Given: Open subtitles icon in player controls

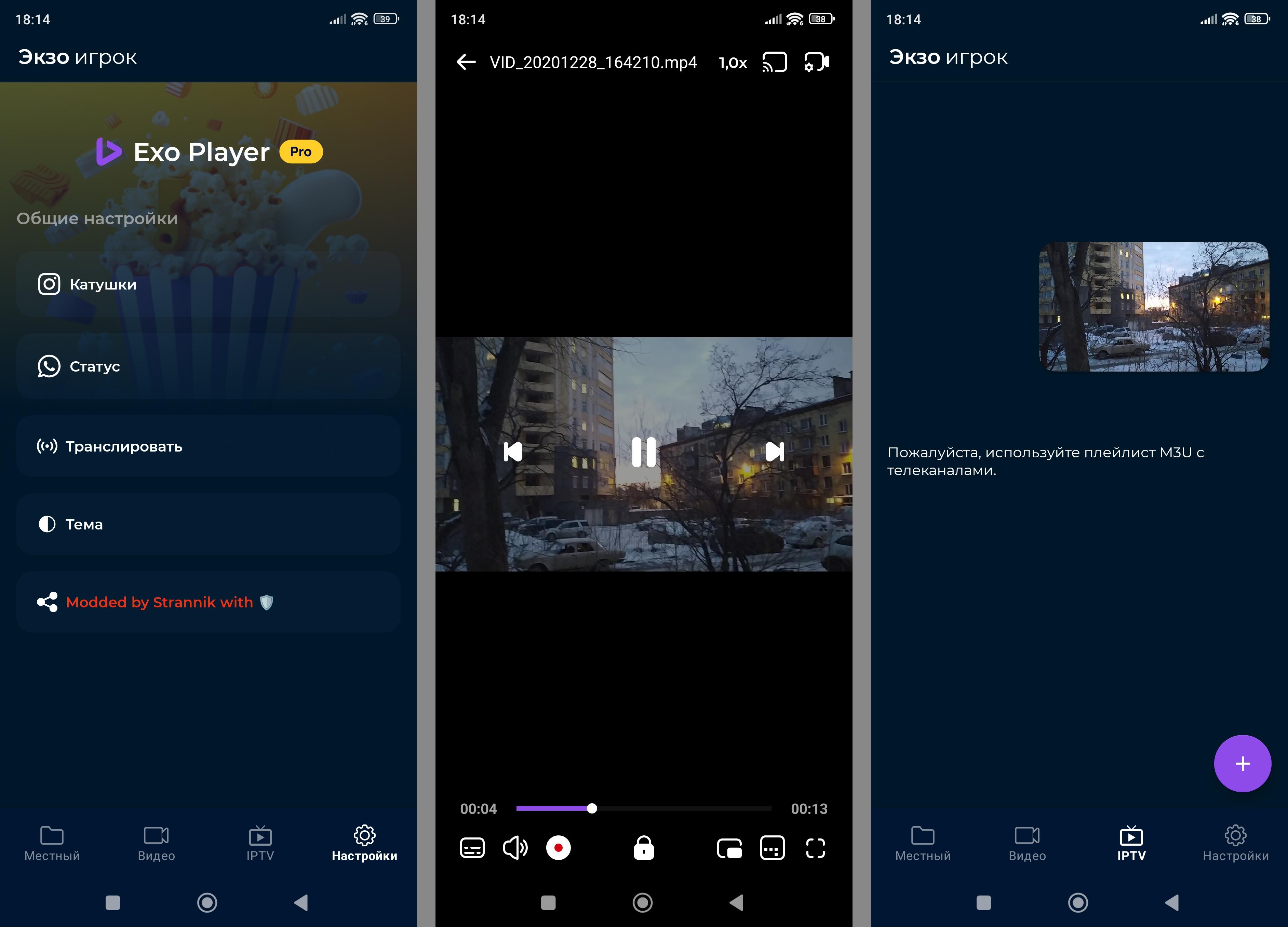Looking at the screenshot, I should pyautogui.click(x=472, y=848).
